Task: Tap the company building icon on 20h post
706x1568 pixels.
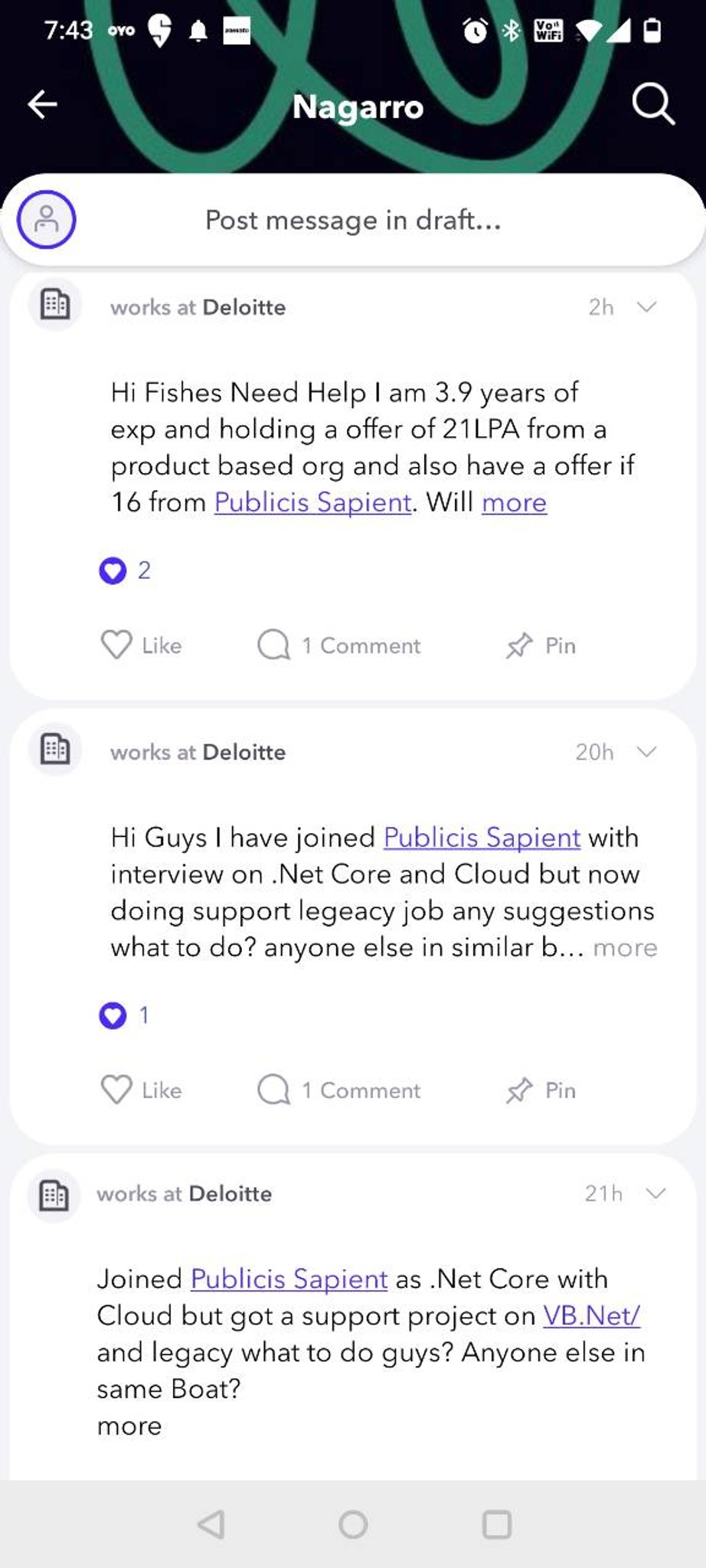Action: coord(55,750)
